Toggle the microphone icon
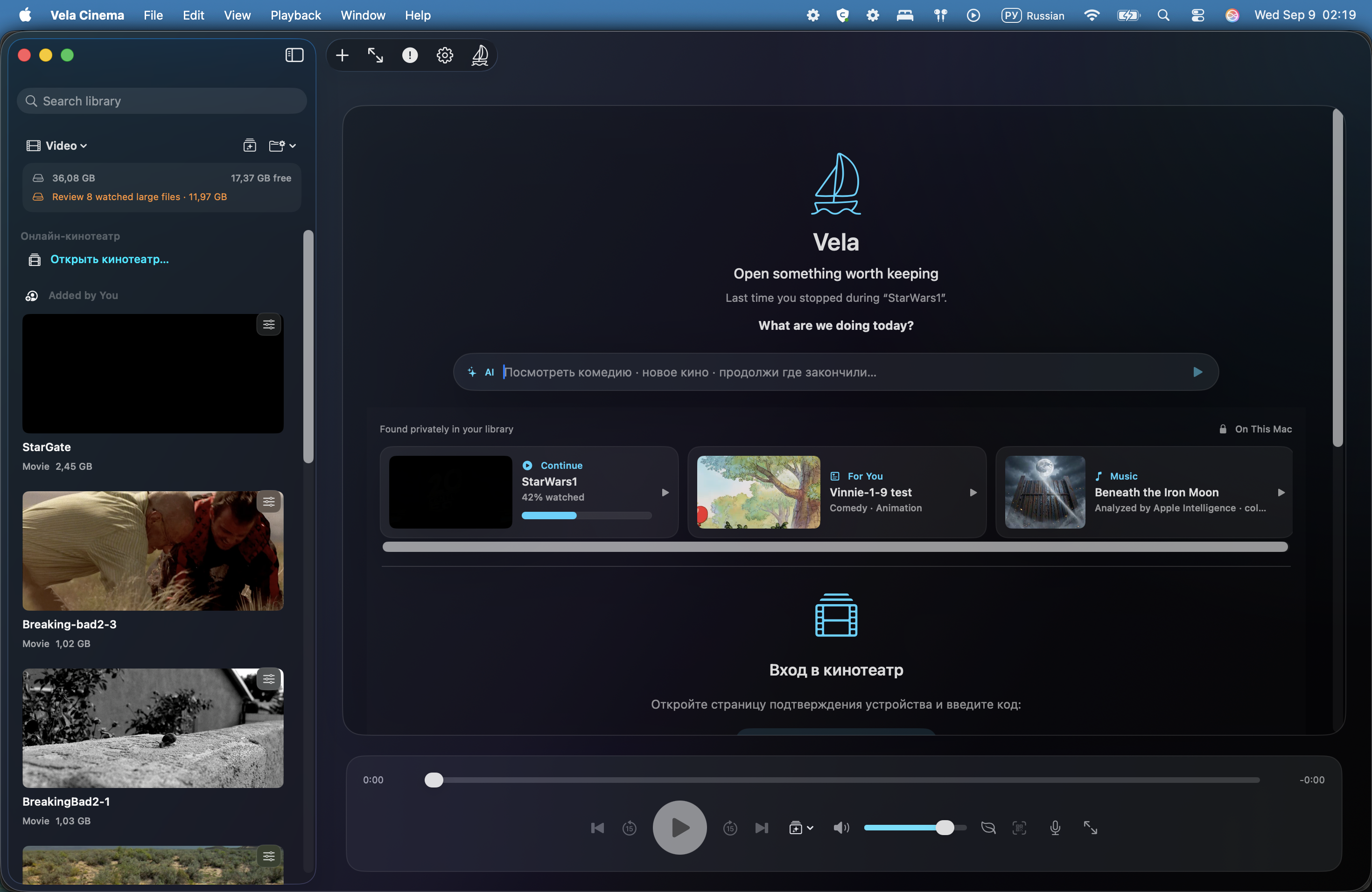 tap(1055, 828)
